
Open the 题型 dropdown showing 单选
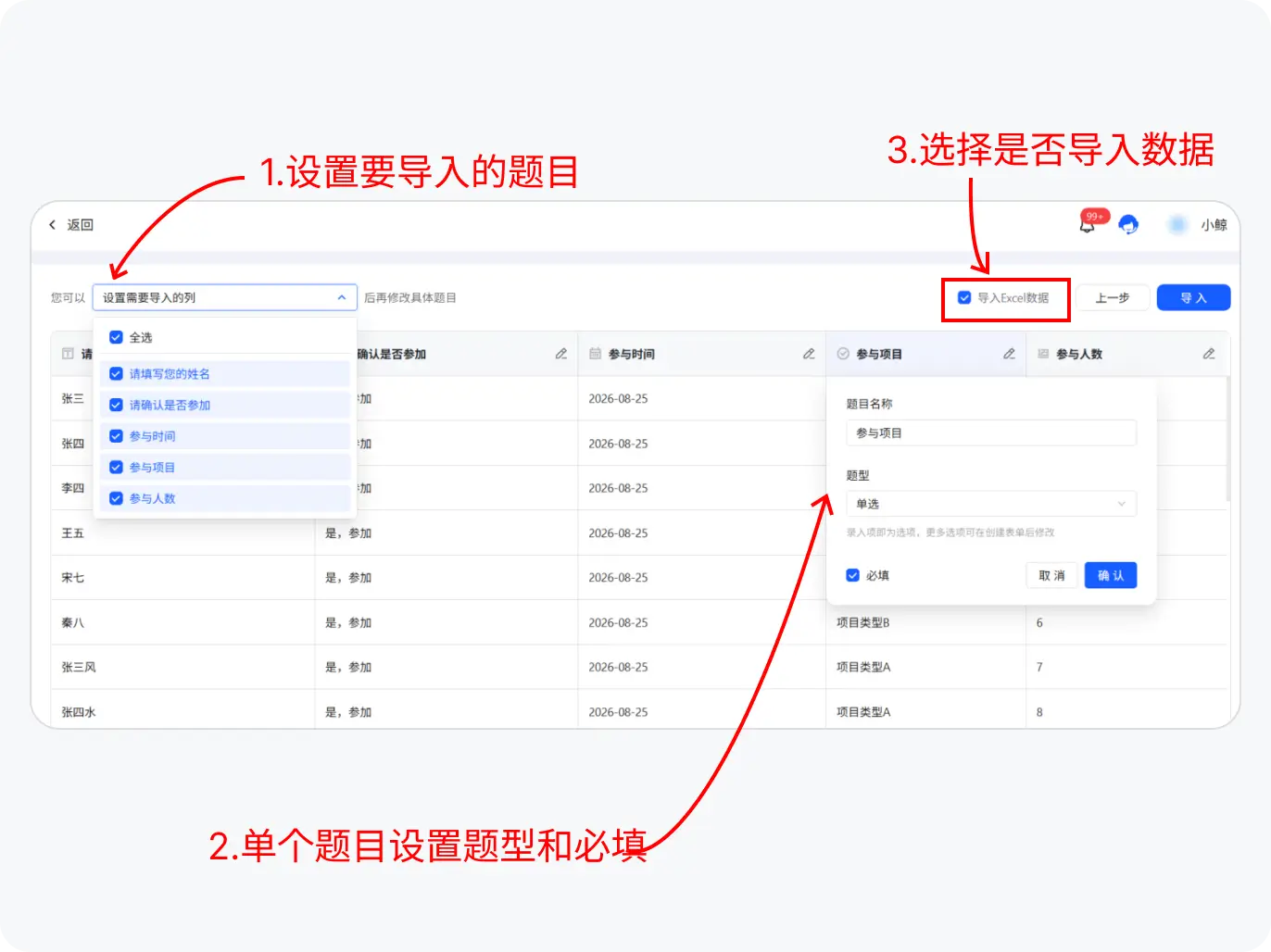pyautogui.click(x=991, y=504)
